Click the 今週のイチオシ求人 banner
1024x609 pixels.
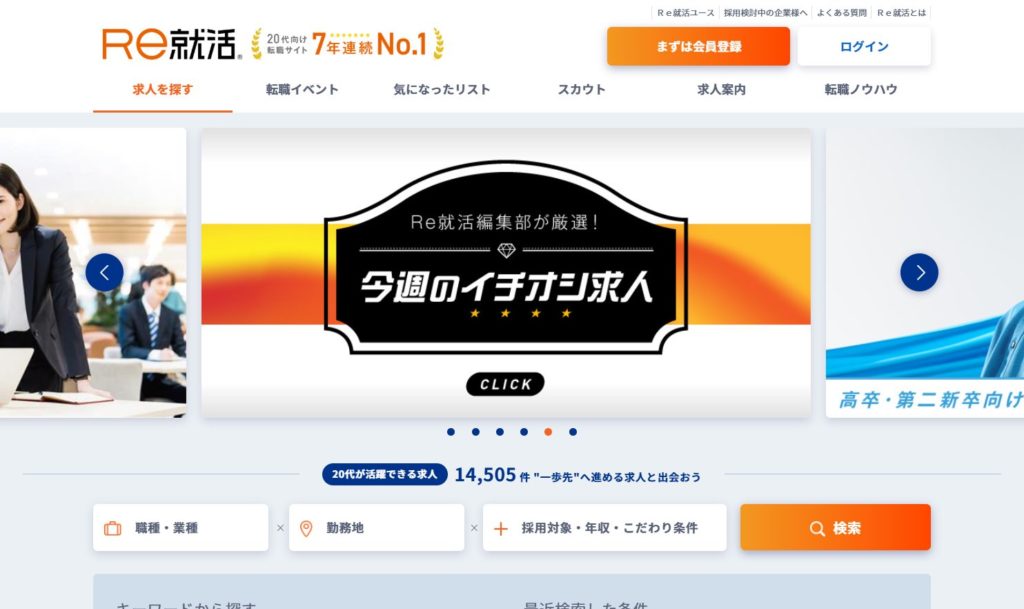coord(506,272)
